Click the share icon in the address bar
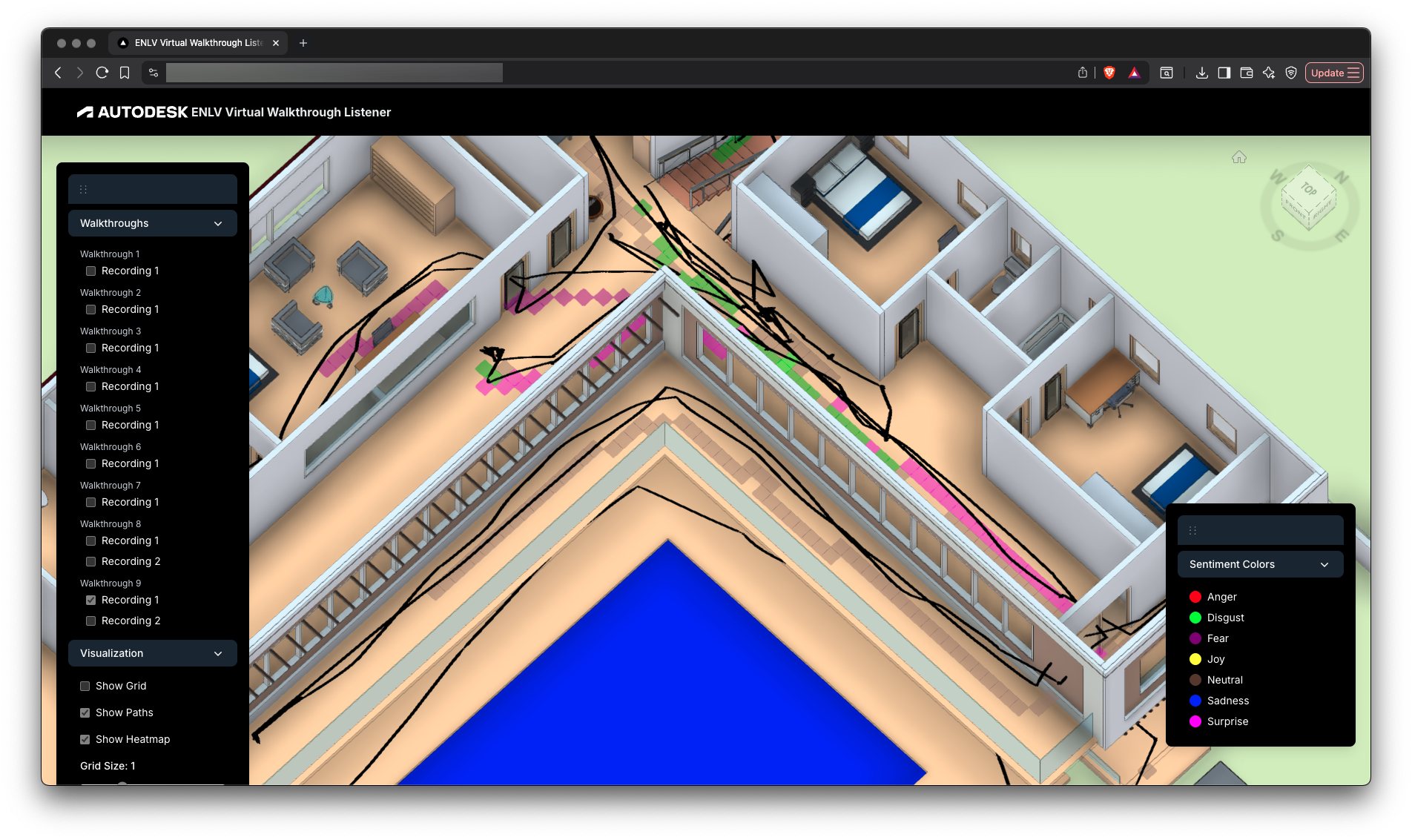This screenshot has height=840, width=1412. coord(1083,73)
